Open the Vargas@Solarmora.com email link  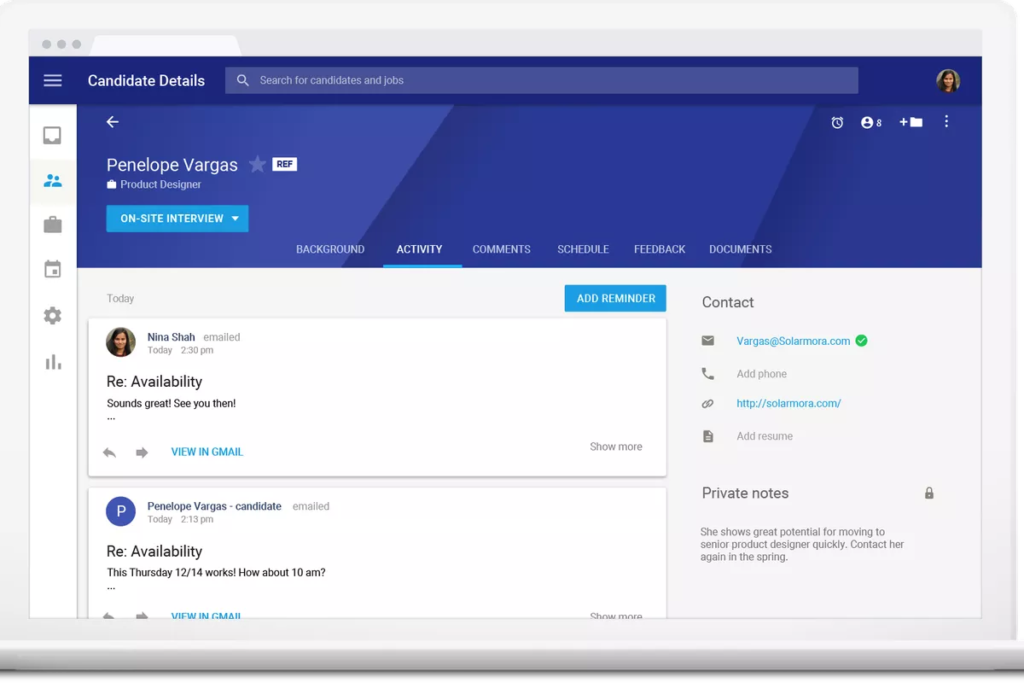(793, 341)
